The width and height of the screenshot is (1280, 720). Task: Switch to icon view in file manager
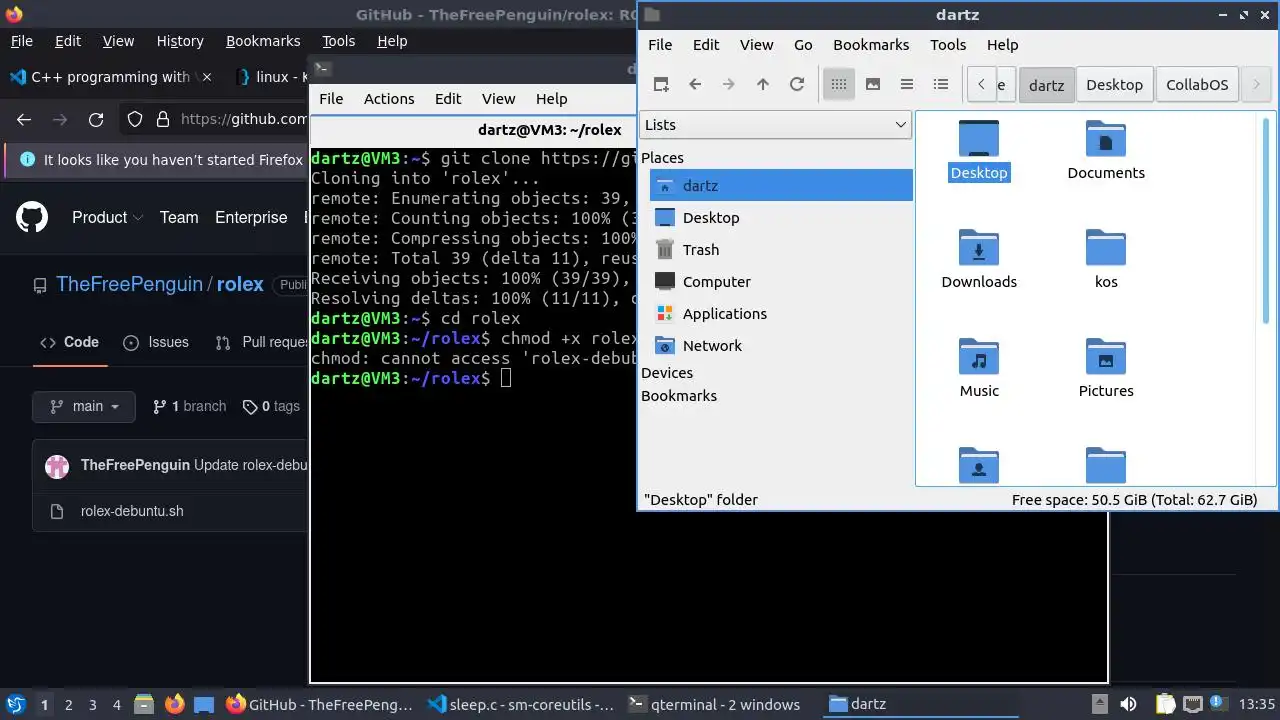click(x=839, y=85)
